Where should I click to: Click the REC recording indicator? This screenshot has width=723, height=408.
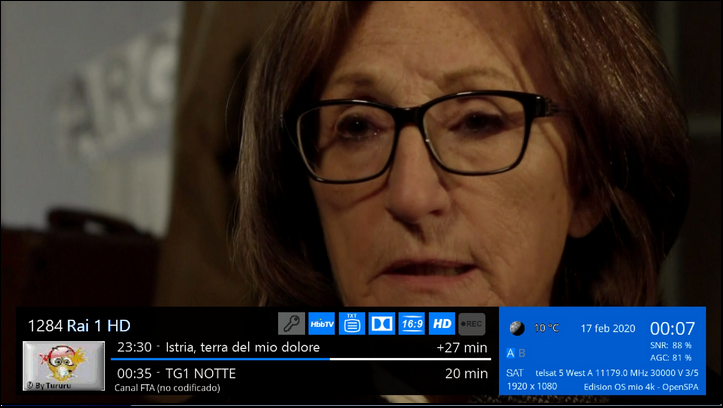472,324
